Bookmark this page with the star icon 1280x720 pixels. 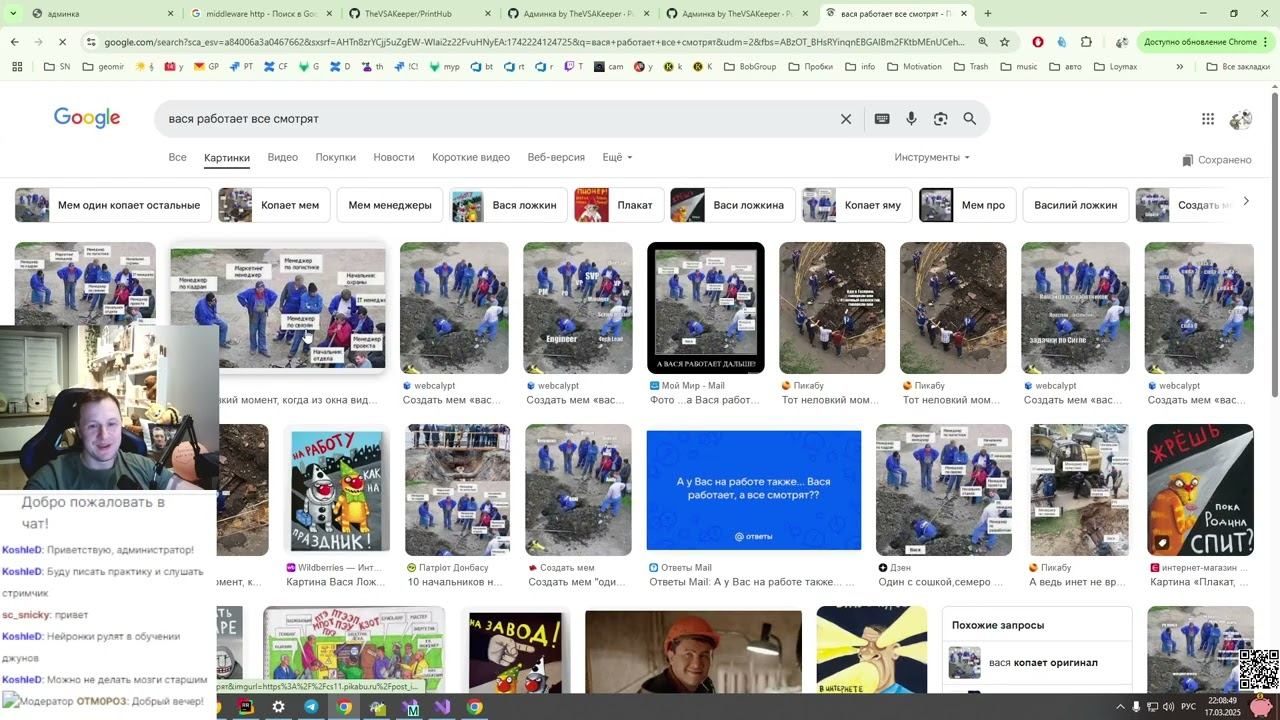point(1004,42)
